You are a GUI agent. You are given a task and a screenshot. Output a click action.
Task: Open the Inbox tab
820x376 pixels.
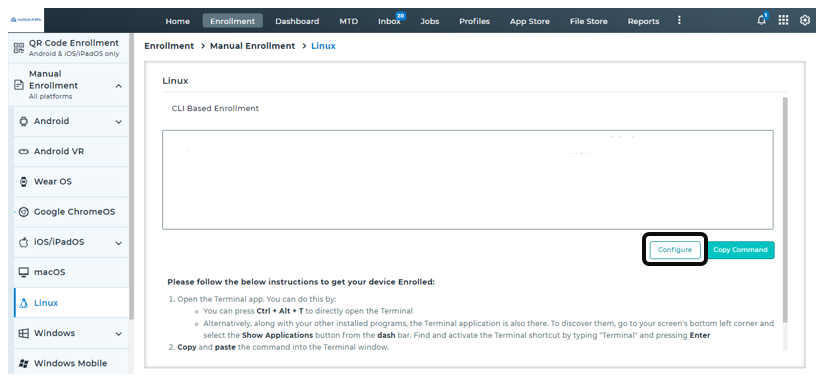(x=389, y=21)
